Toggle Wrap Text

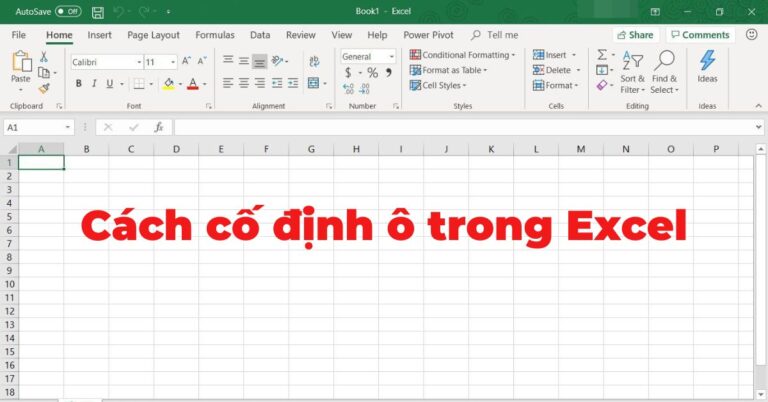314,61
